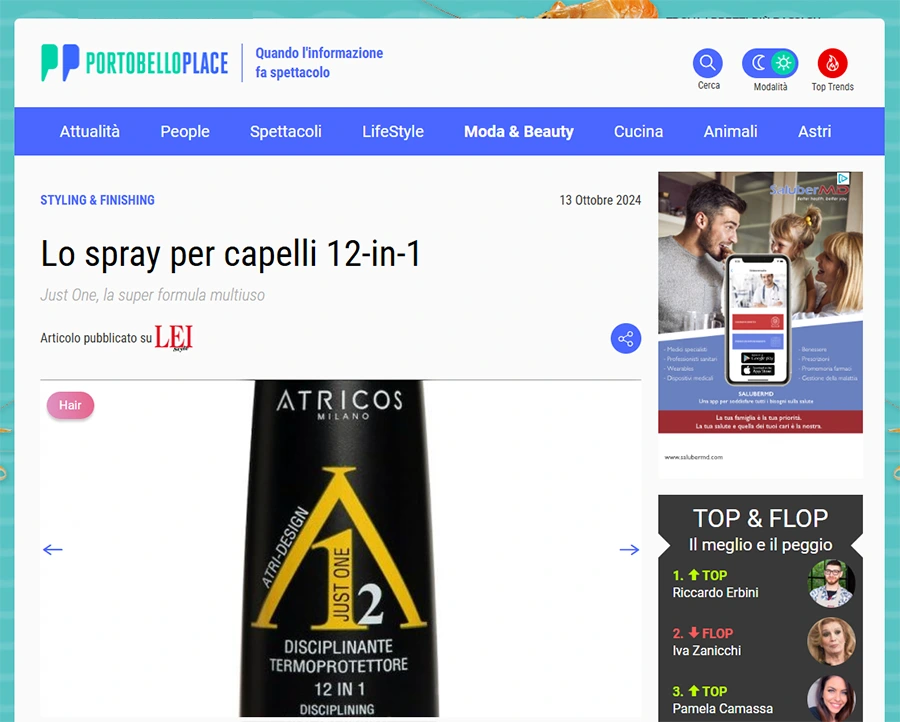Click the PortobelloPlace logo
Viewport: 900px width, 722px height.
134,64
